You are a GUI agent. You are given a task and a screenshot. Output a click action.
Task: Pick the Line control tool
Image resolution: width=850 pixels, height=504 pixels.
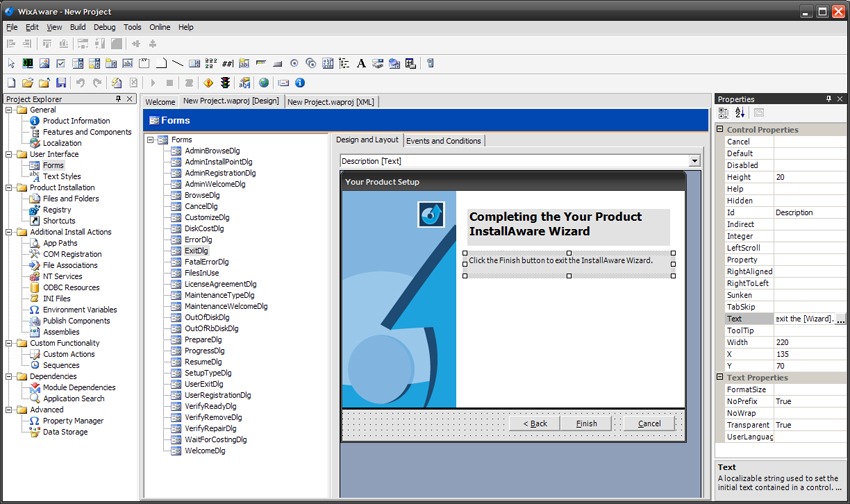pos(177,63)
